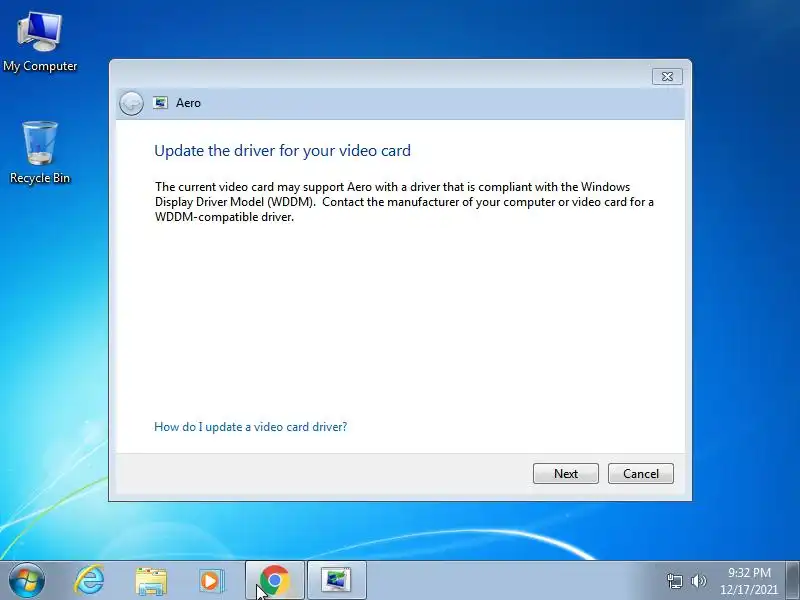Close the Aero troubleshooter dialog

pos(667,77)
